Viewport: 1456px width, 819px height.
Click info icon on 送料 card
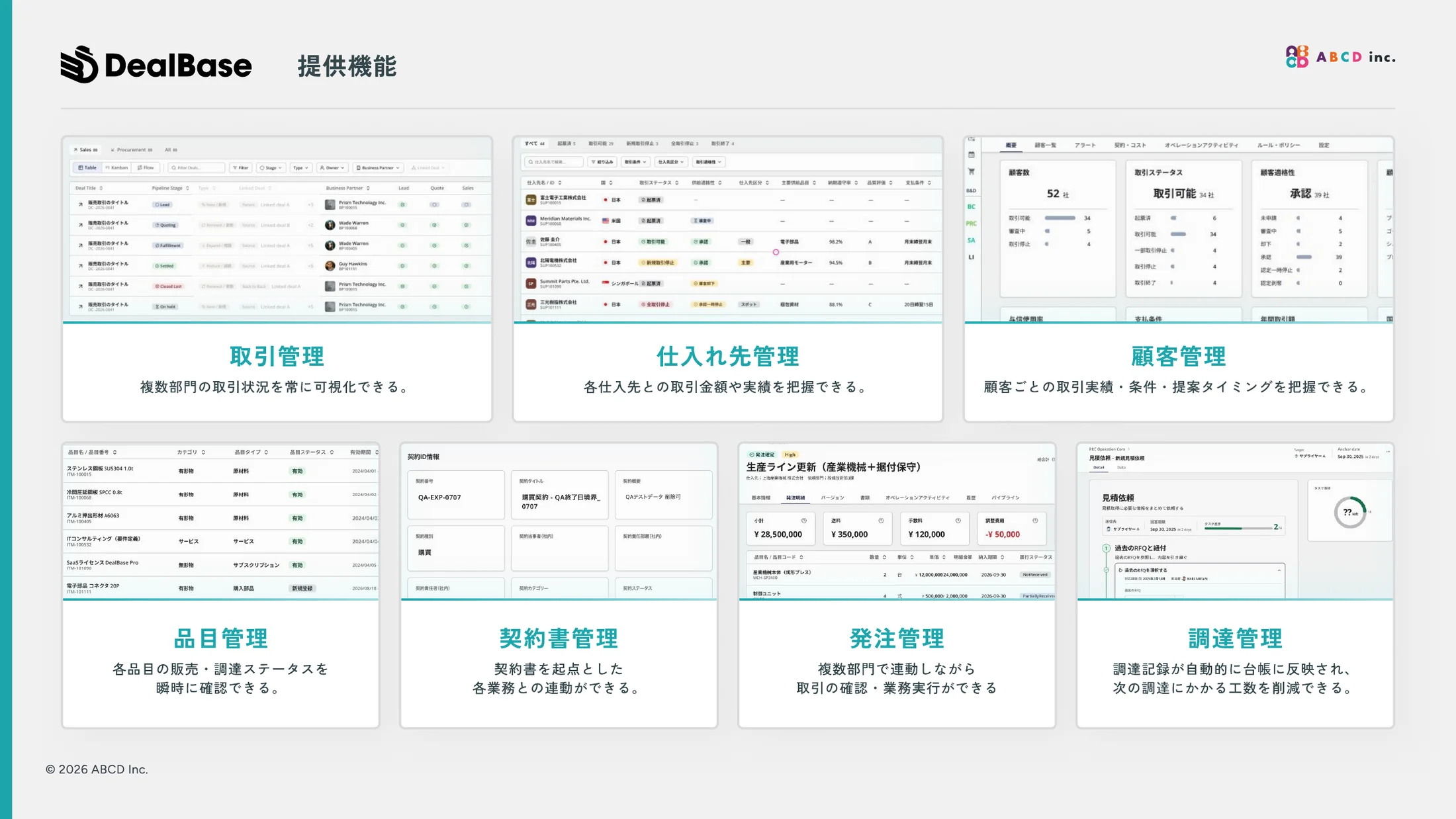pos(881,521)
